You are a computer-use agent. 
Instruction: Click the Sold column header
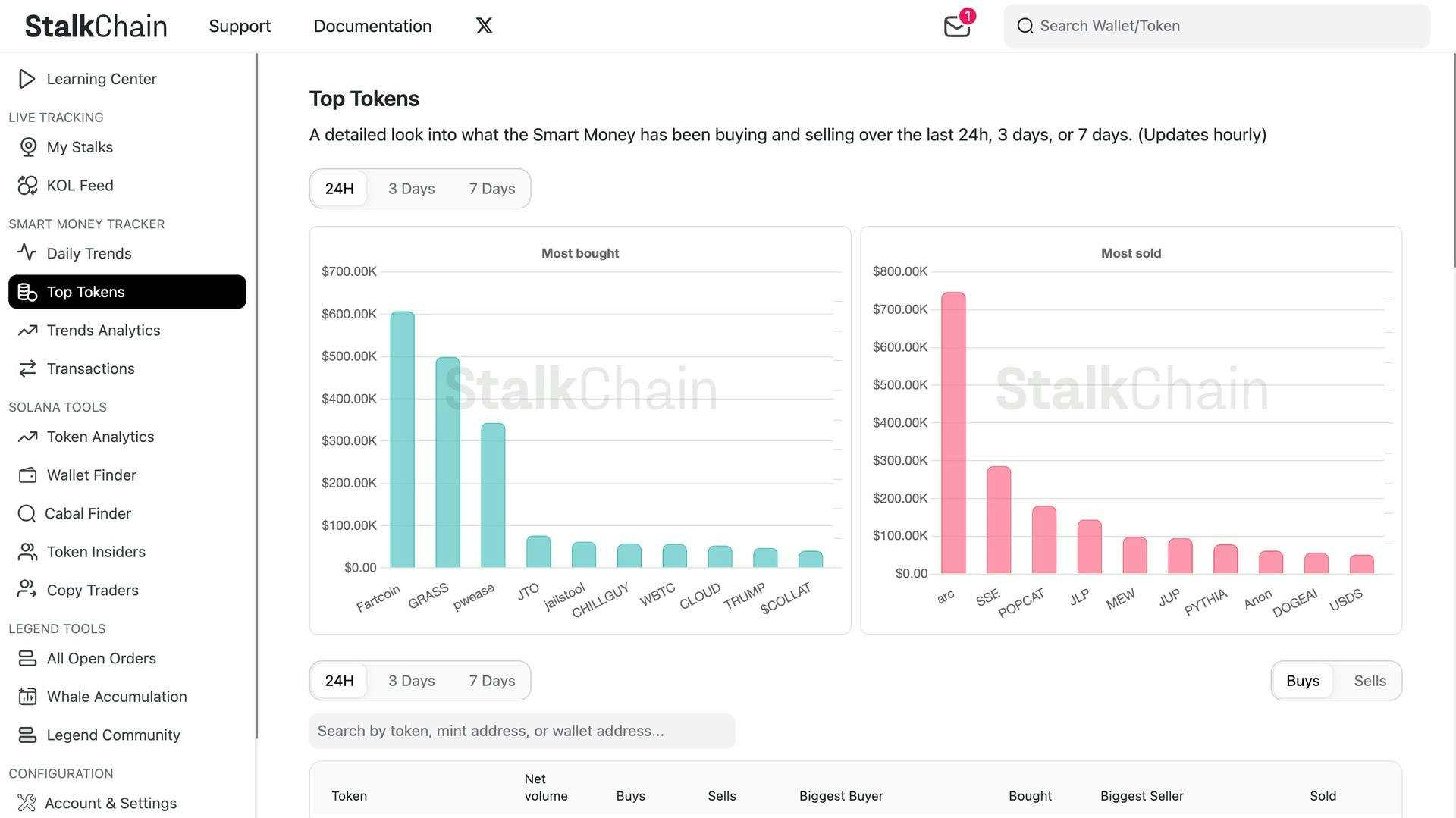click(1323, 796)
